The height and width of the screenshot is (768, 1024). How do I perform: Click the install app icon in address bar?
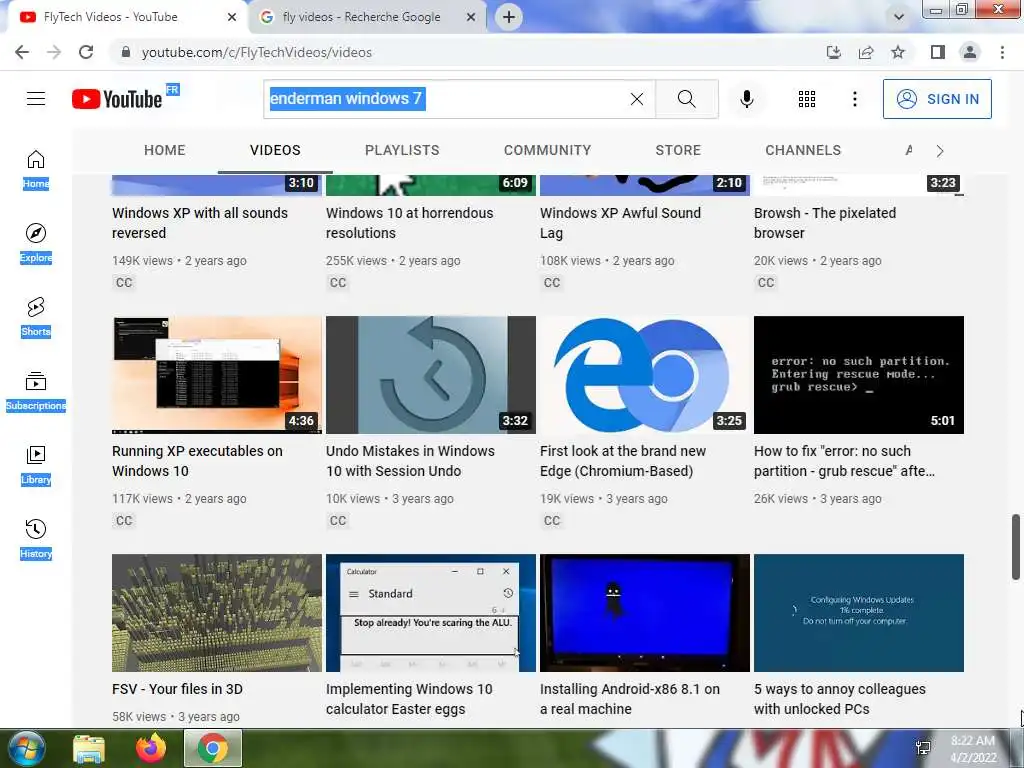pyautogui.click(x=833, y=52)
